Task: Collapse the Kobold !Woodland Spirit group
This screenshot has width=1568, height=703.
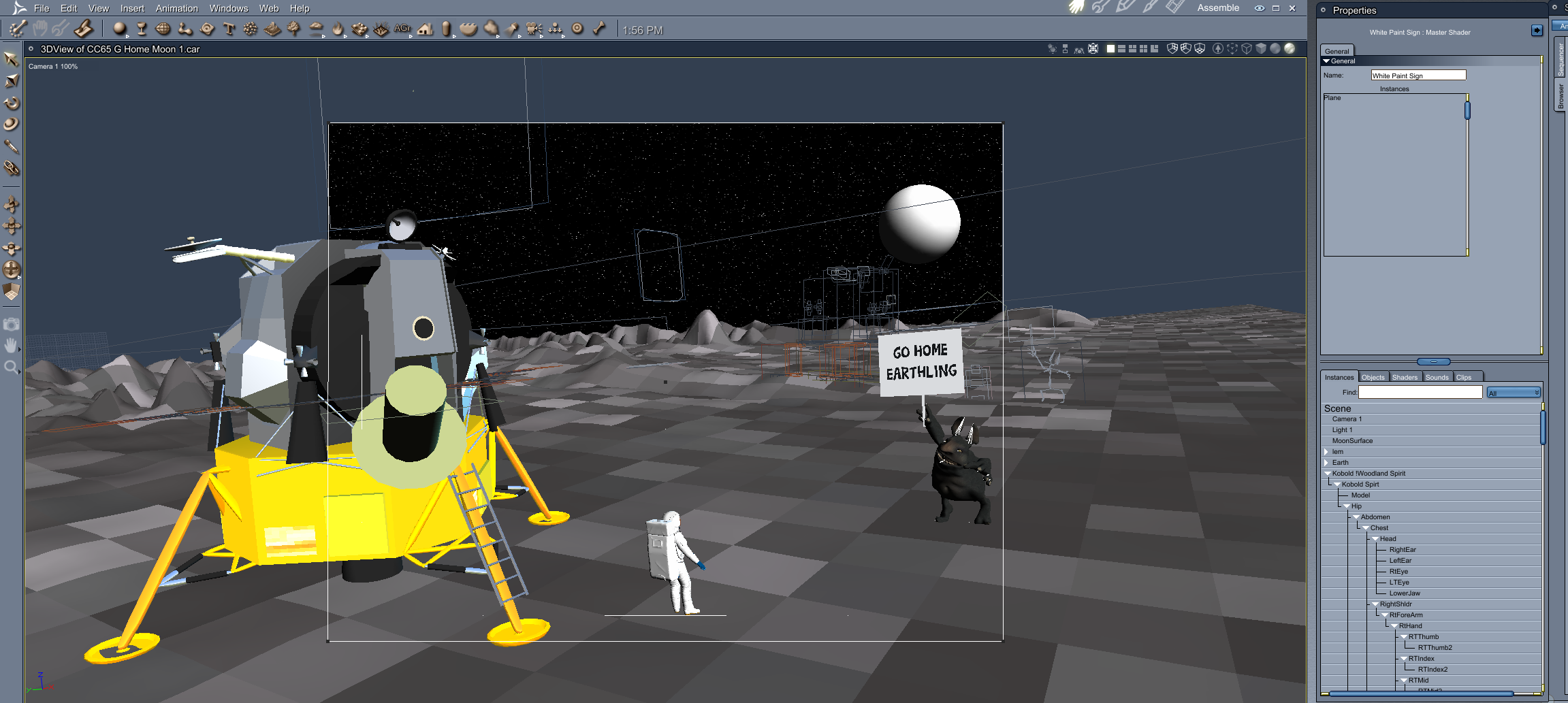Action: point(1328,474)
